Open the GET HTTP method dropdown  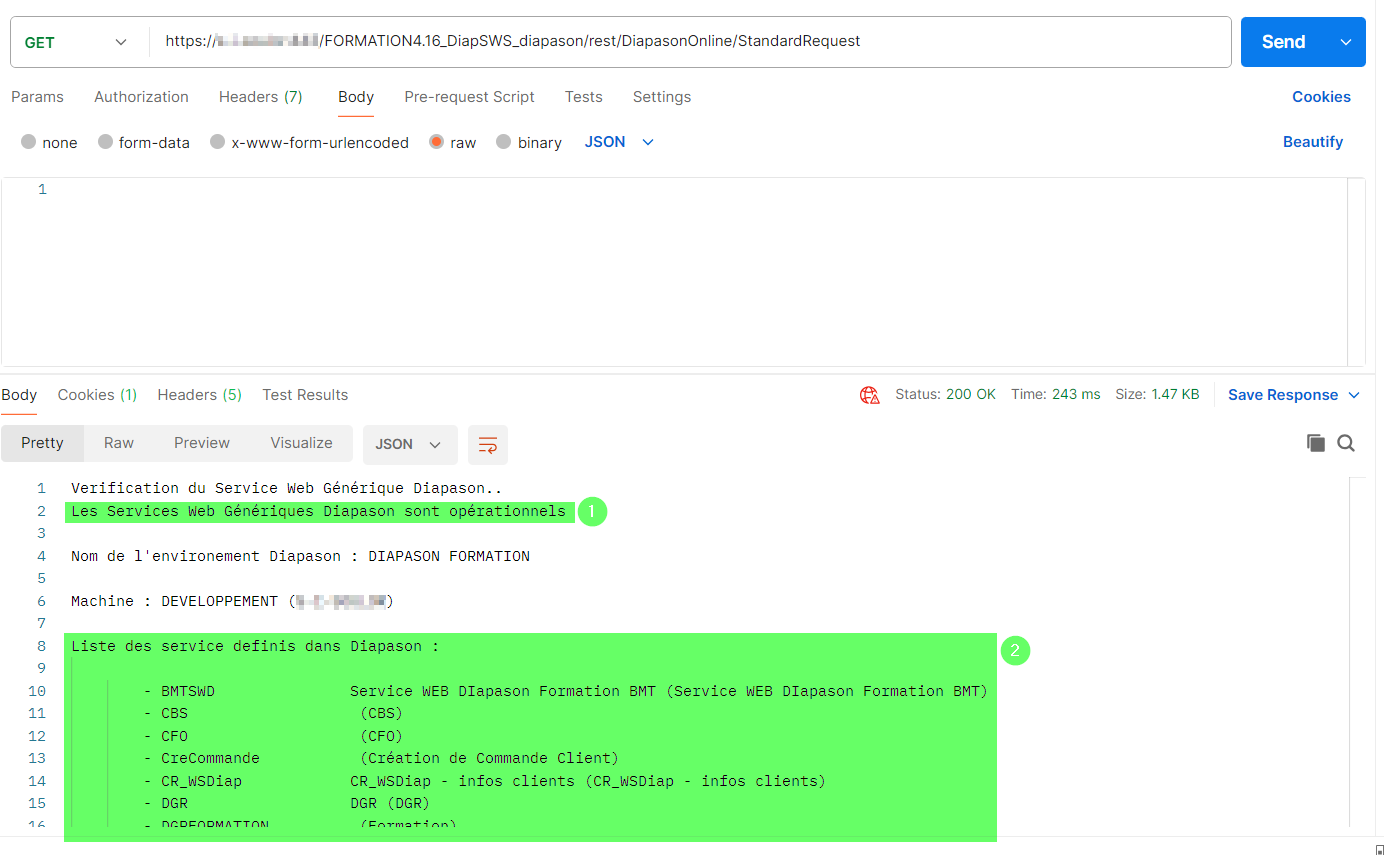pos(77,42)
